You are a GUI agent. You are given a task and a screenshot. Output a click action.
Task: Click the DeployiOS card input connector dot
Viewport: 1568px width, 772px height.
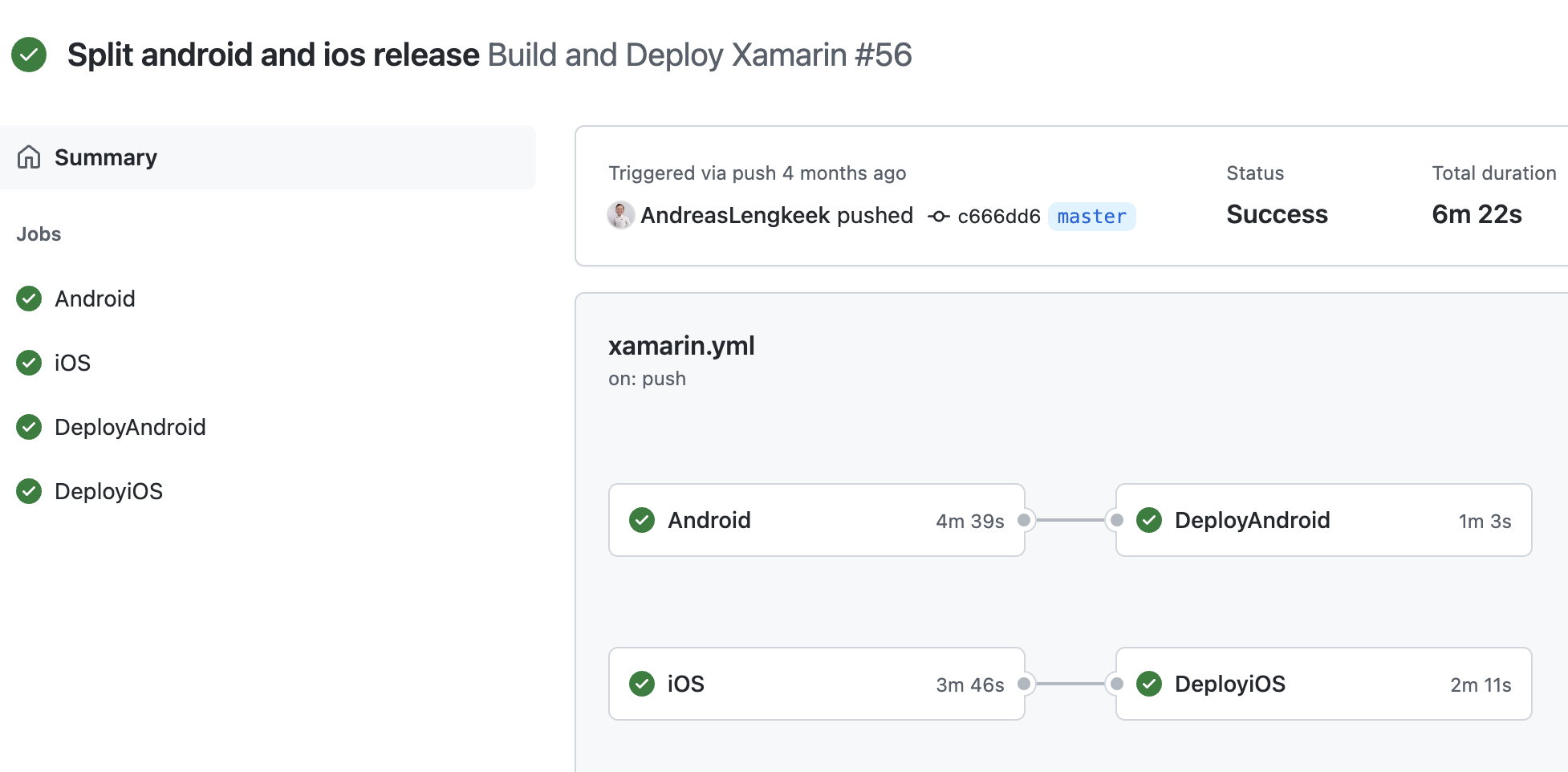(x=1116, y=684)
